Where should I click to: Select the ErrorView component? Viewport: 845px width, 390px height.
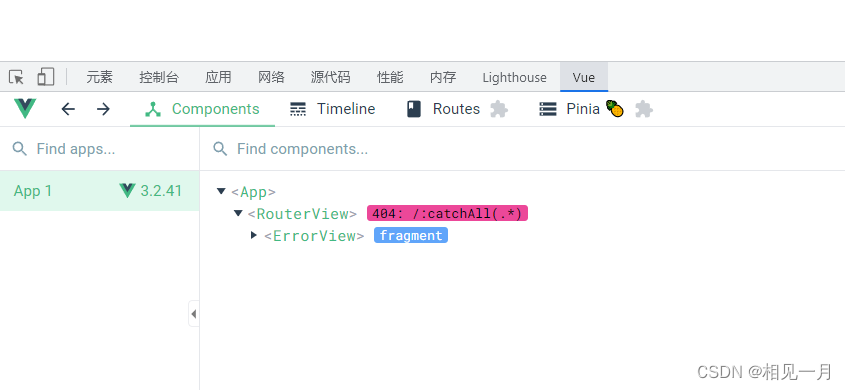pos(314,235)
